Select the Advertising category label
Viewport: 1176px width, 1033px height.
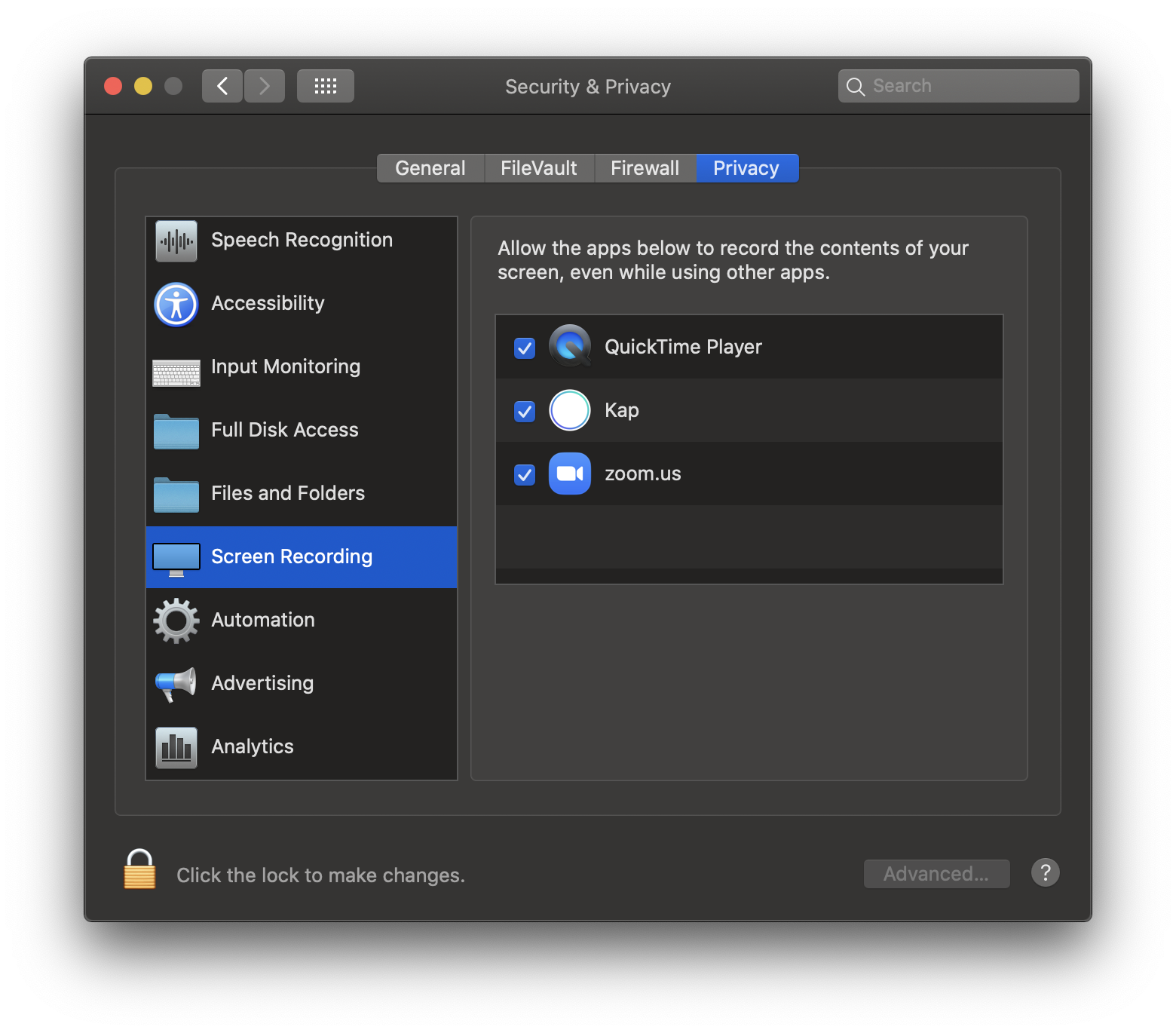point(262,683)
